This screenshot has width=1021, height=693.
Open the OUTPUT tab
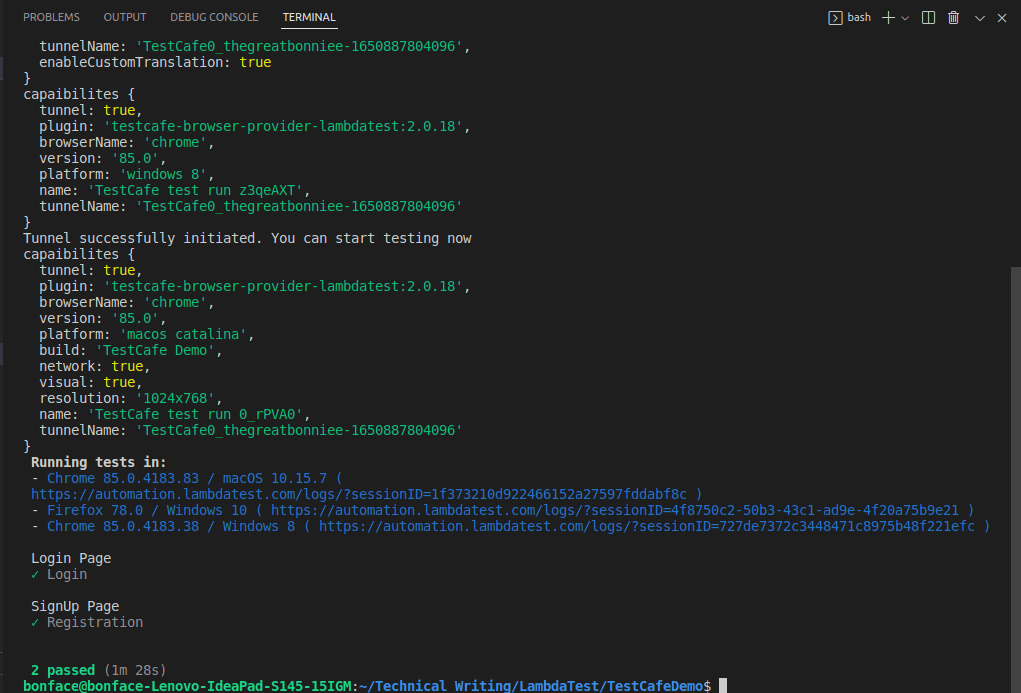point(125,16)
